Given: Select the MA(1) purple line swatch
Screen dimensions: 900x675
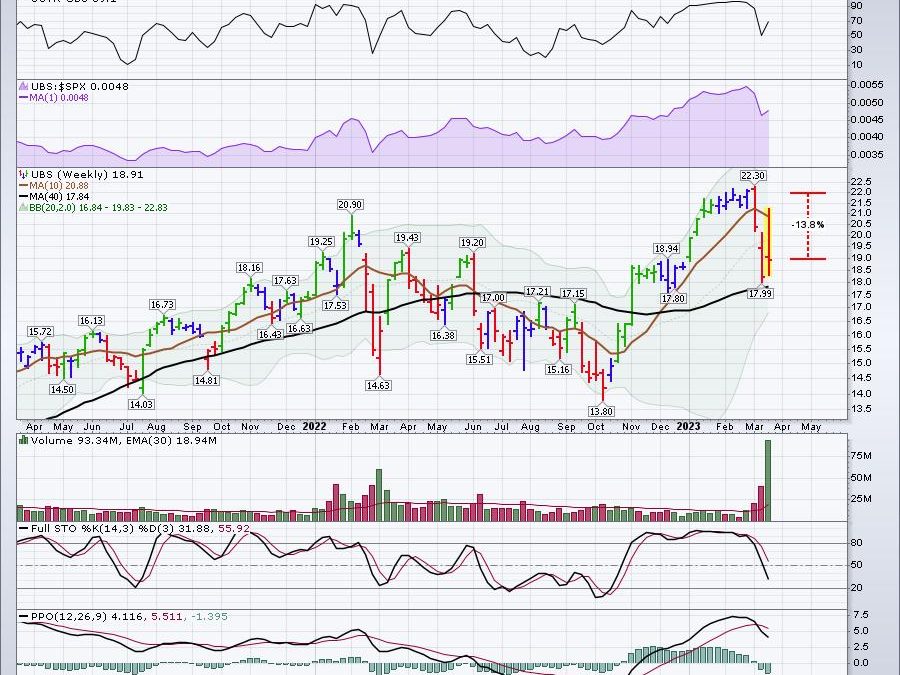Looking at the screenshot, I should [x=24, y=98].
